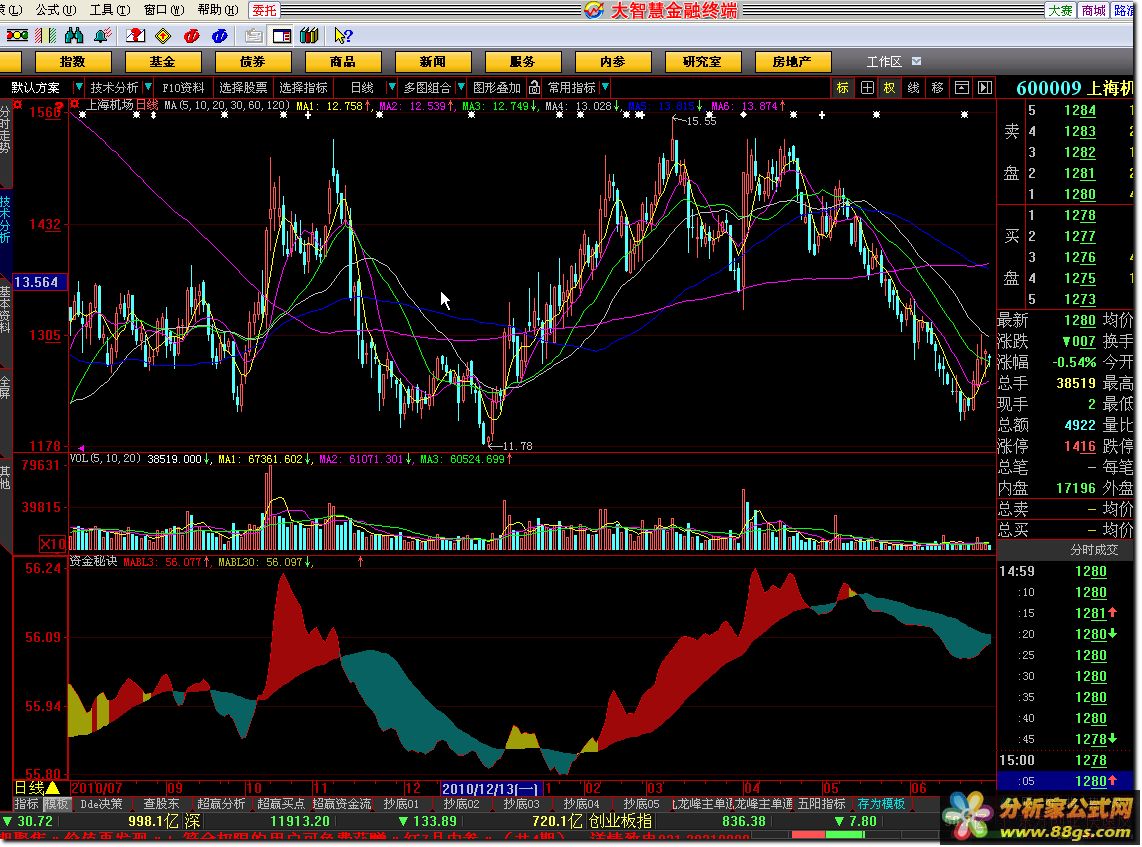Expand the 多图组合 dropdown arrow
This screenshot has height=847, width=1142.
coord(460,87)
